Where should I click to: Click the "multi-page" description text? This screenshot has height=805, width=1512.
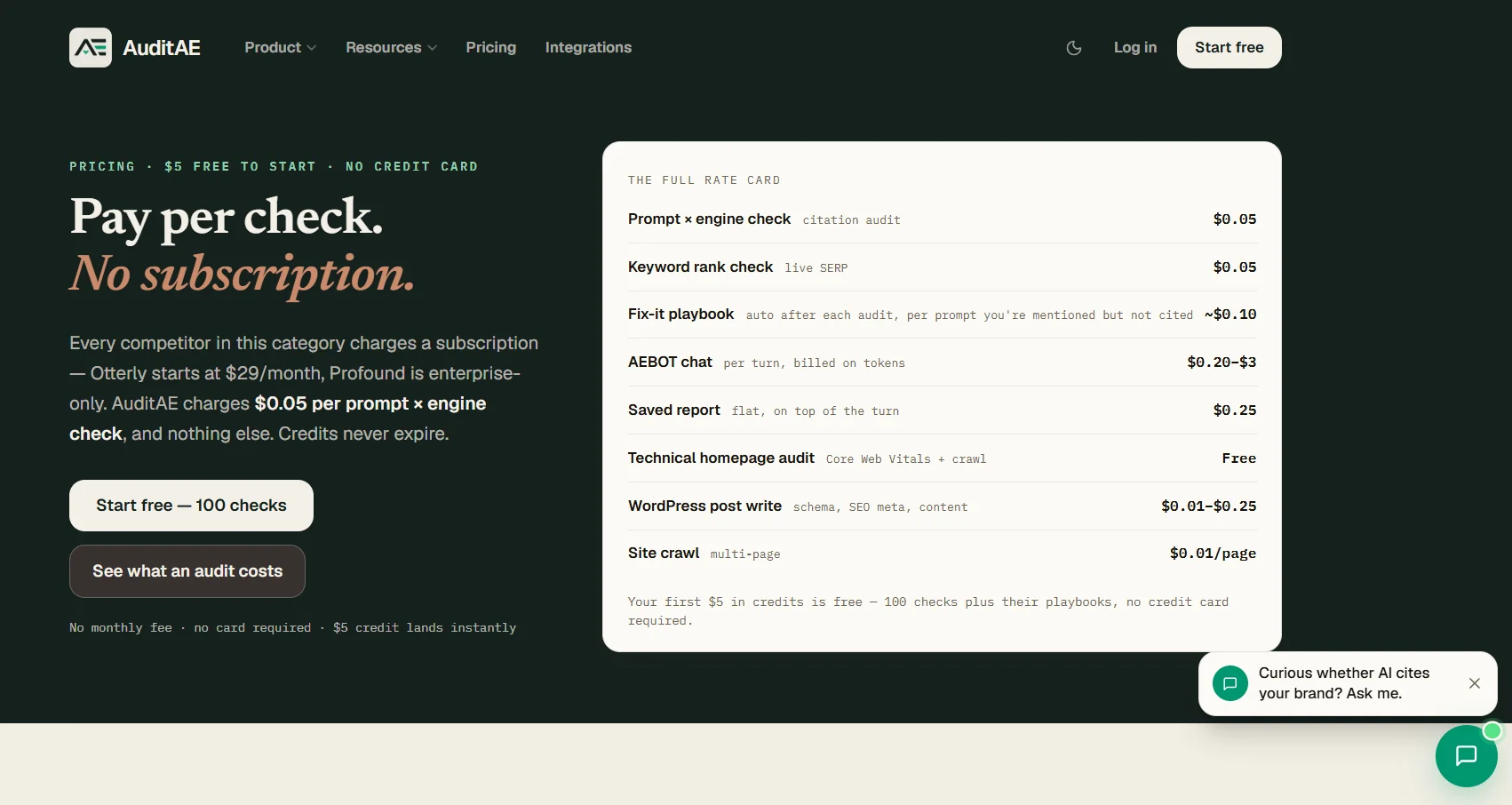click(745, 554)
